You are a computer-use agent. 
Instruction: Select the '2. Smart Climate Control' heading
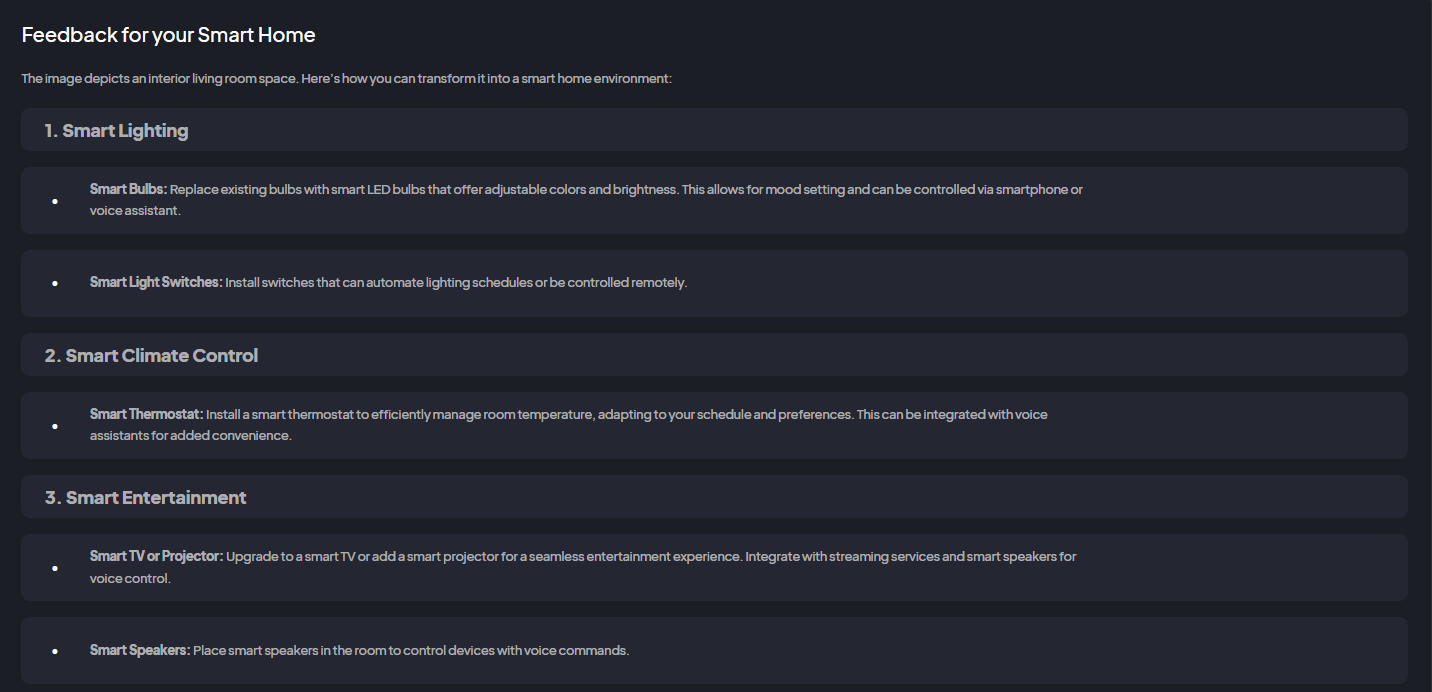click(152, 355)
